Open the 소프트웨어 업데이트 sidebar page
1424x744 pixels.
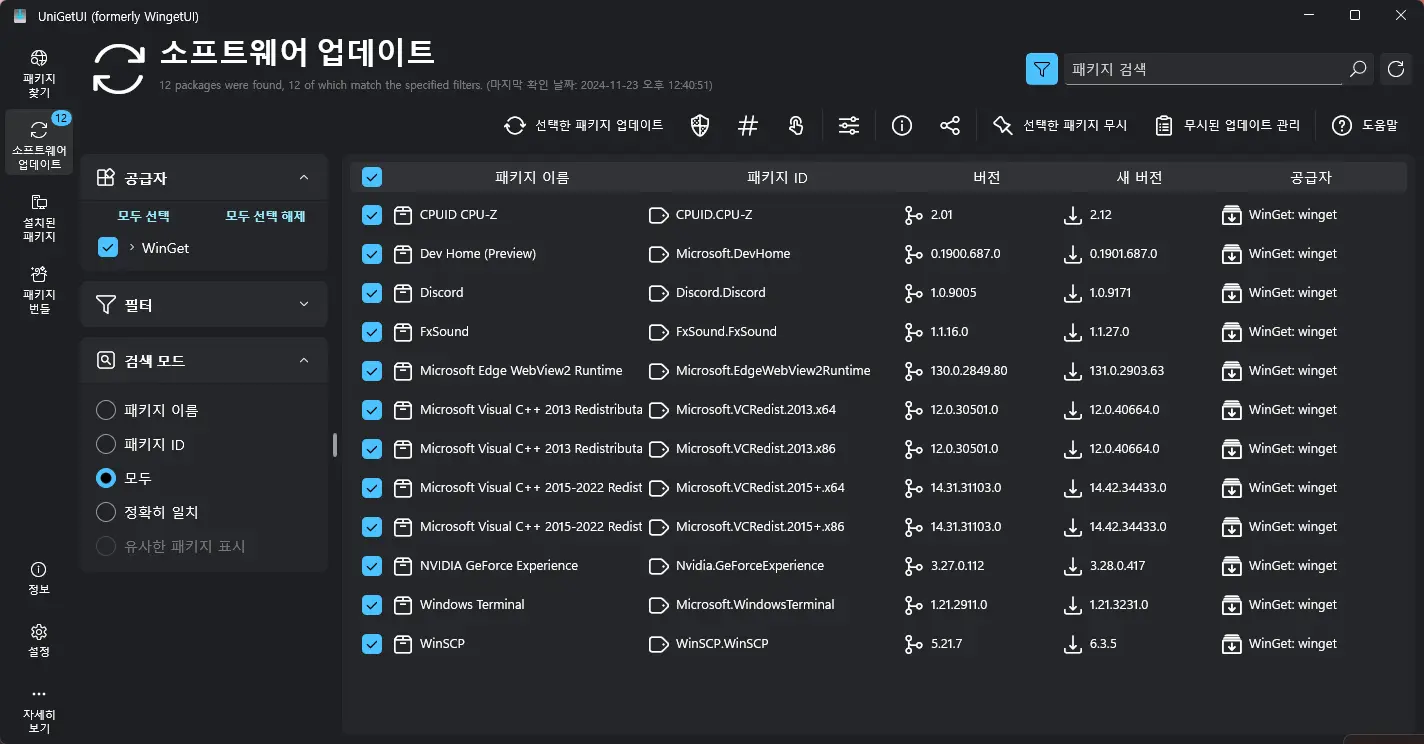(39, 143)
